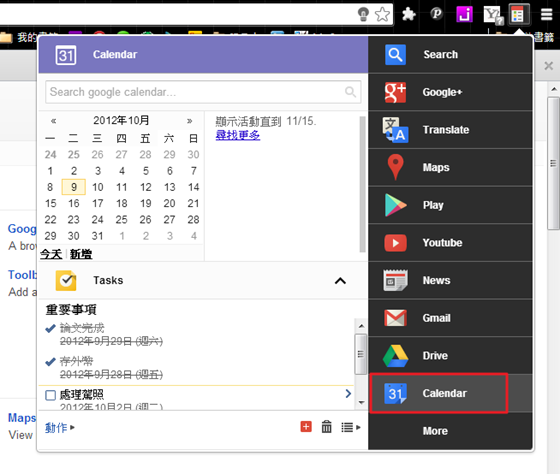Select today's date 9 in calendar
Screen dimensions: 560x474
coord(74,187)
